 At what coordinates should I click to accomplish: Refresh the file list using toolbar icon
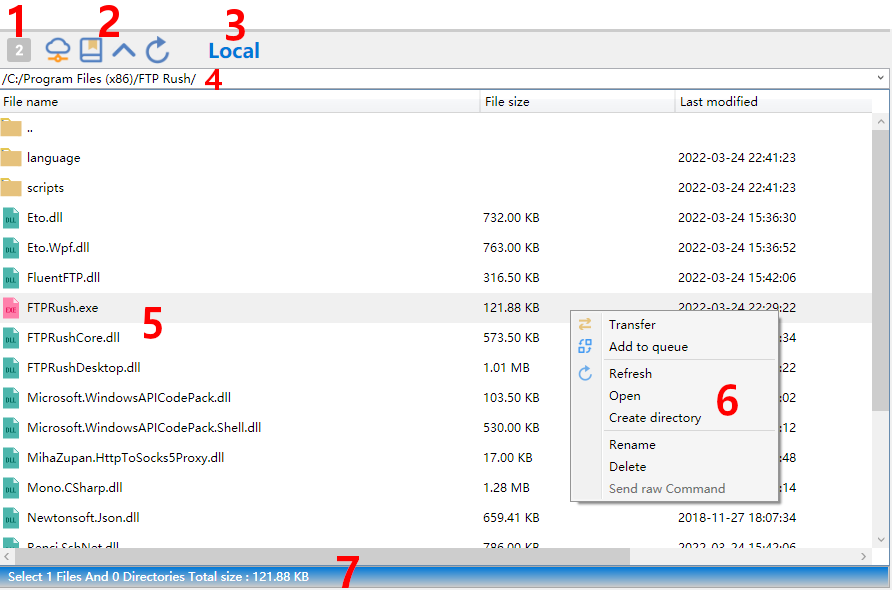[x=157, y=50]
